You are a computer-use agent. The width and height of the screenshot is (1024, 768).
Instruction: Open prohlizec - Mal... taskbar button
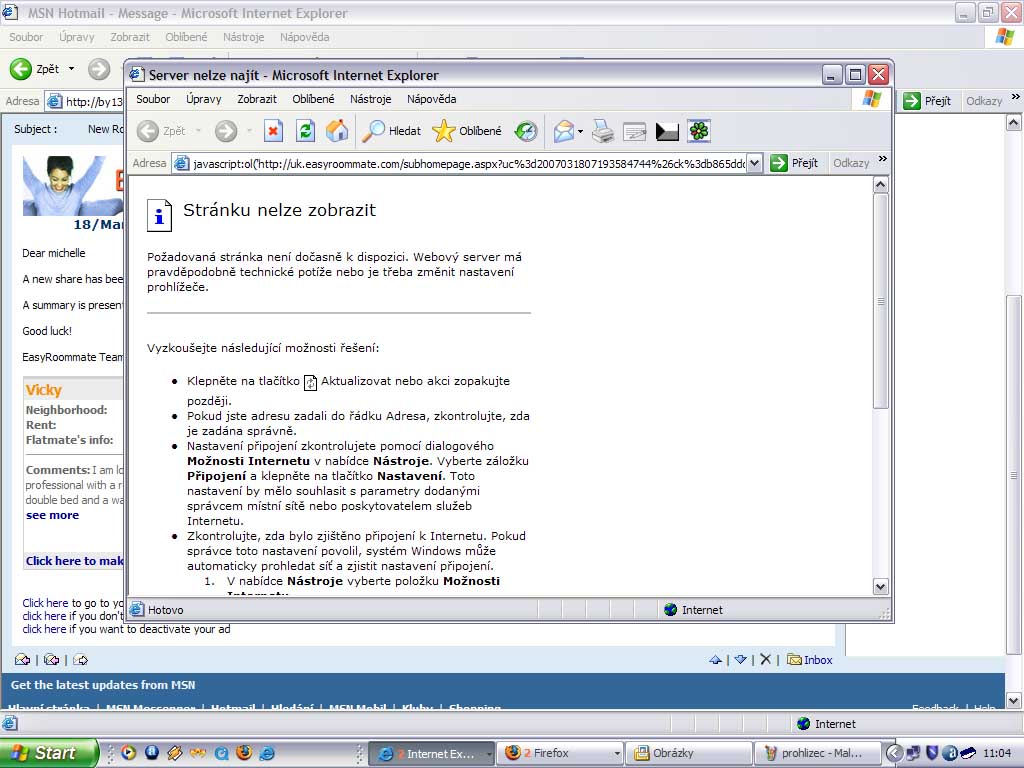(816, 753)
